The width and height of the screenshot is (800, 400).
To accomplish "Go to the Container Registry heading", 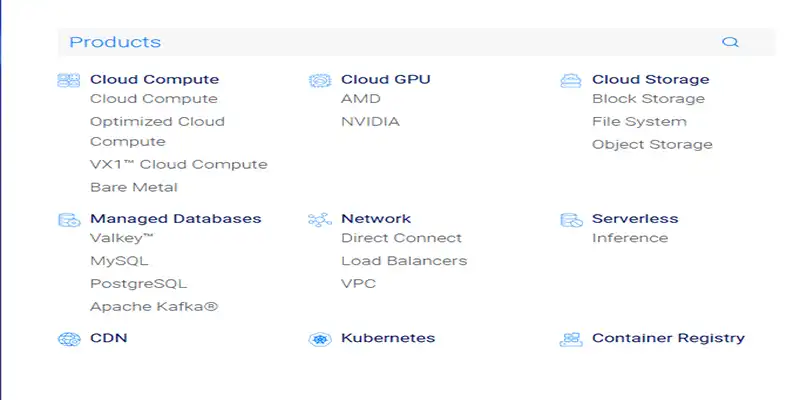I will point(668,338).
